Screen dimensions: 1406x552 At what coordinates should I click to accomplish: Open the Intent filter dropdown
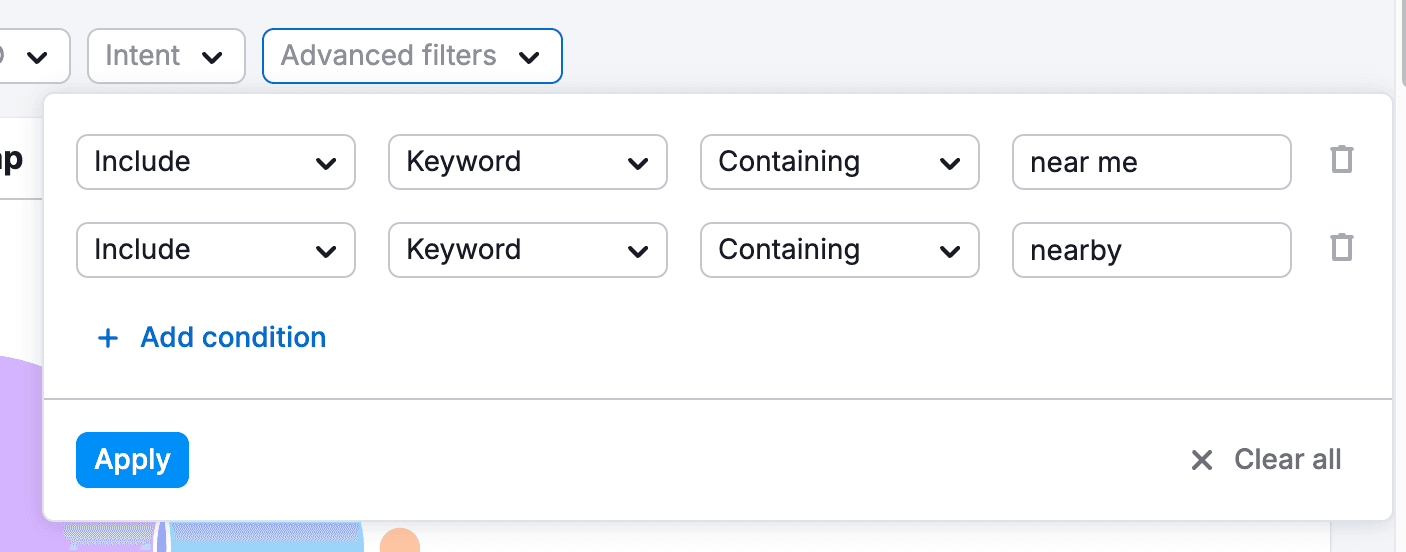166,56
